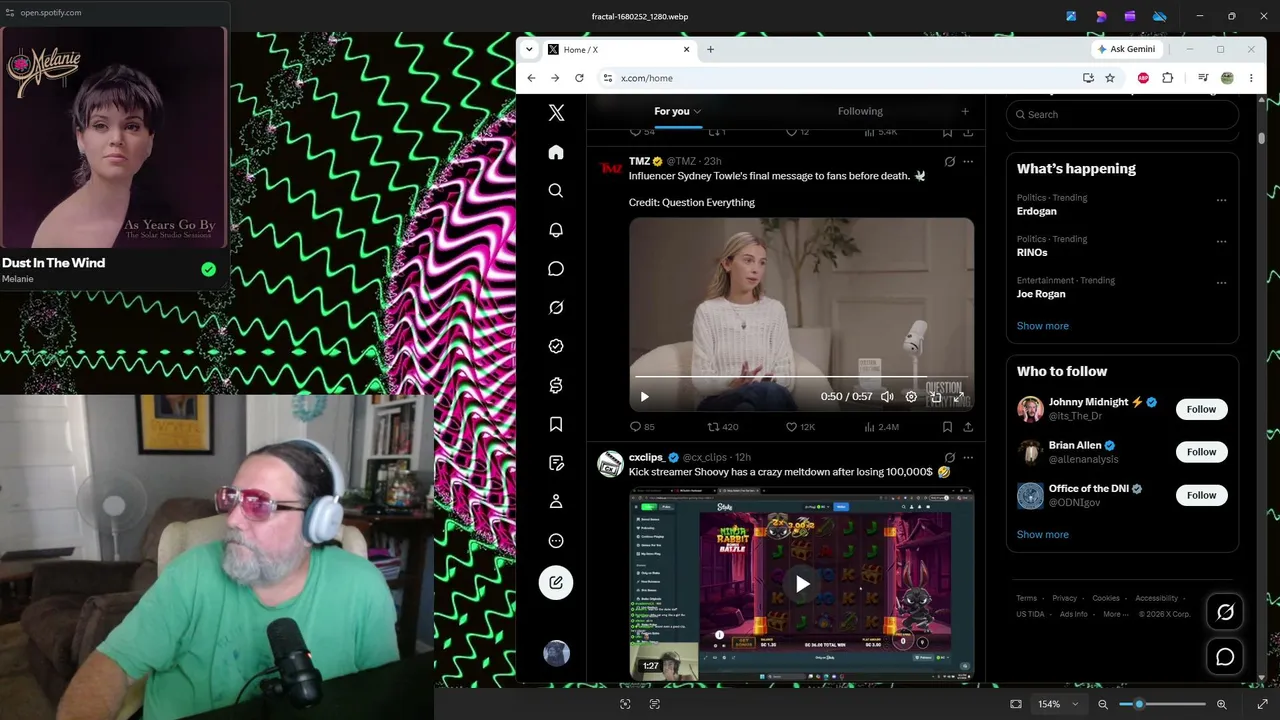
Task: Click the dollar-sign icon in X sidebar
Action: point(556,385)
